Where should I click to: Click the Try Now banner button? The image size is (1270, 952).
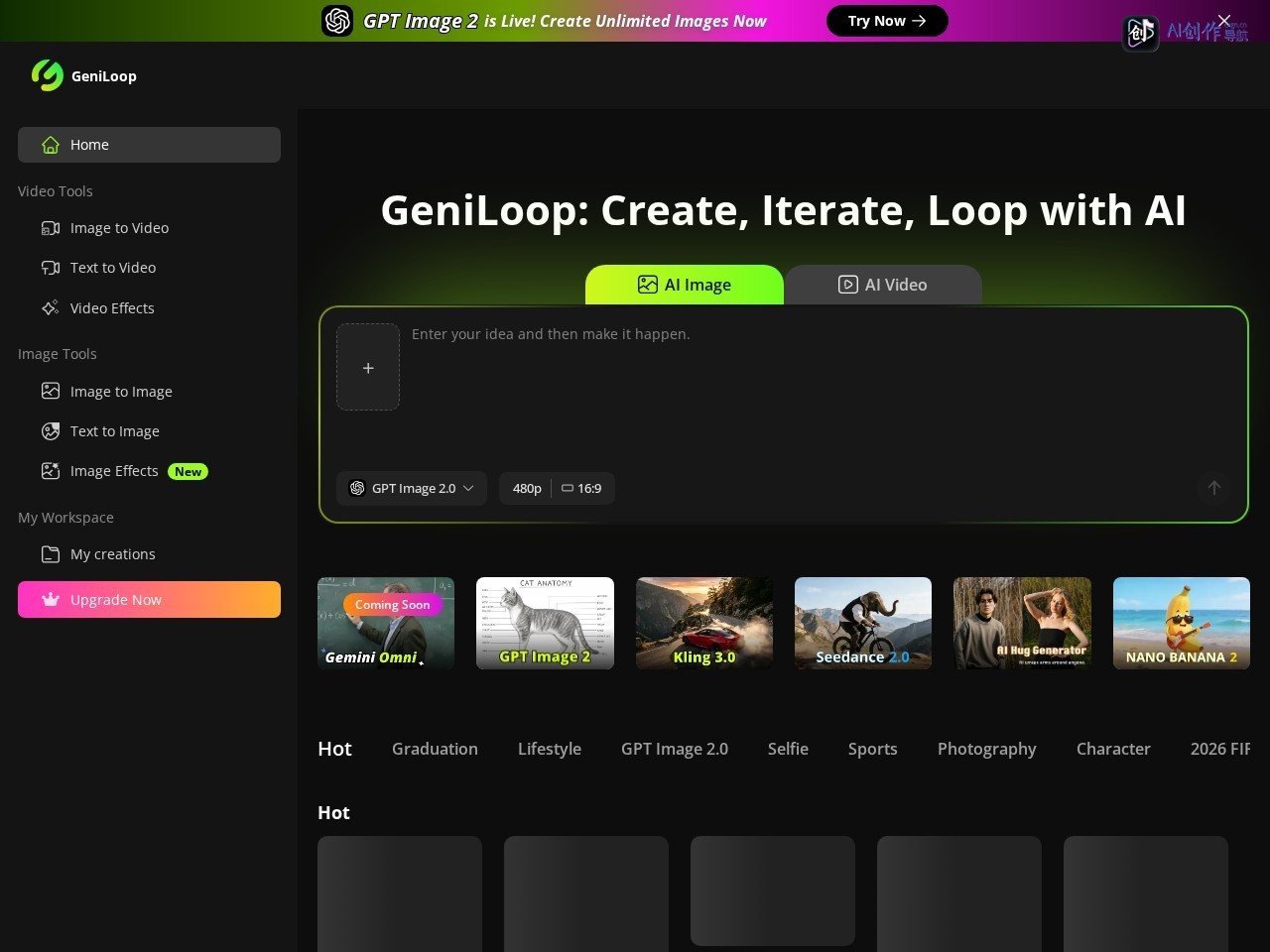click(x=887, y=21)
